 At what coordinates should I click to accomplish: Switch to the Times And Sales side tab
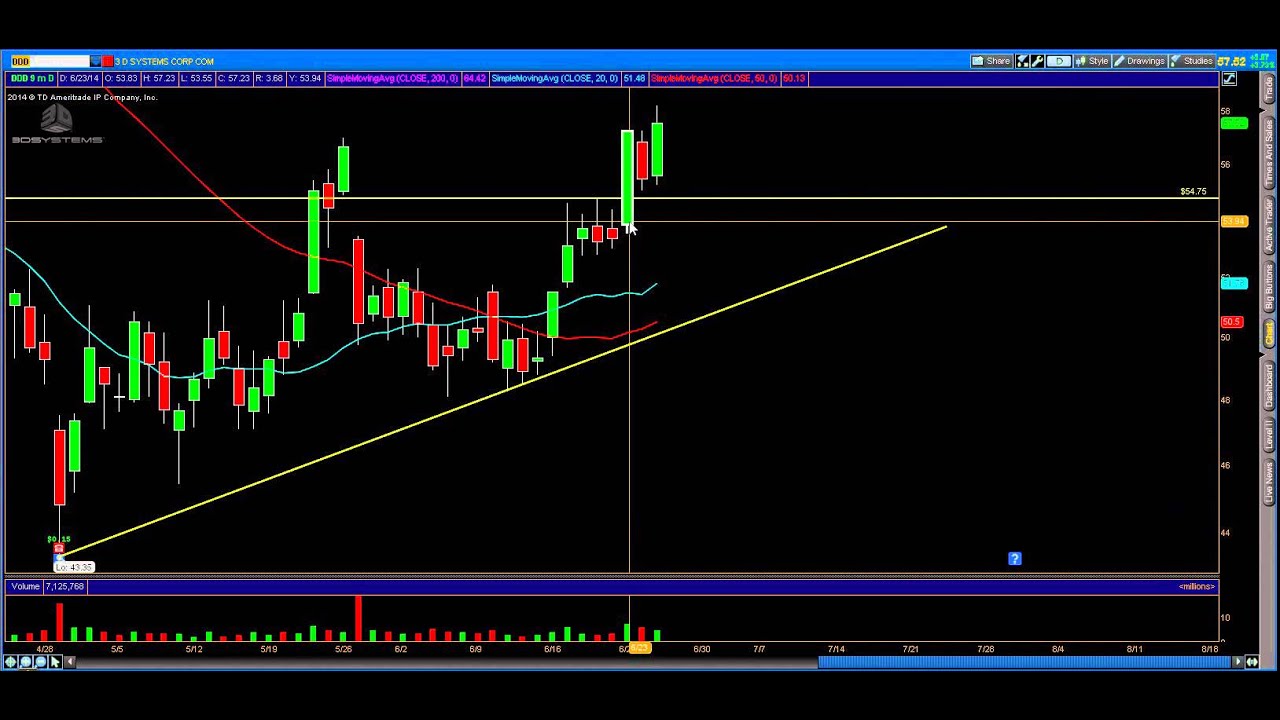(1269, 153)
